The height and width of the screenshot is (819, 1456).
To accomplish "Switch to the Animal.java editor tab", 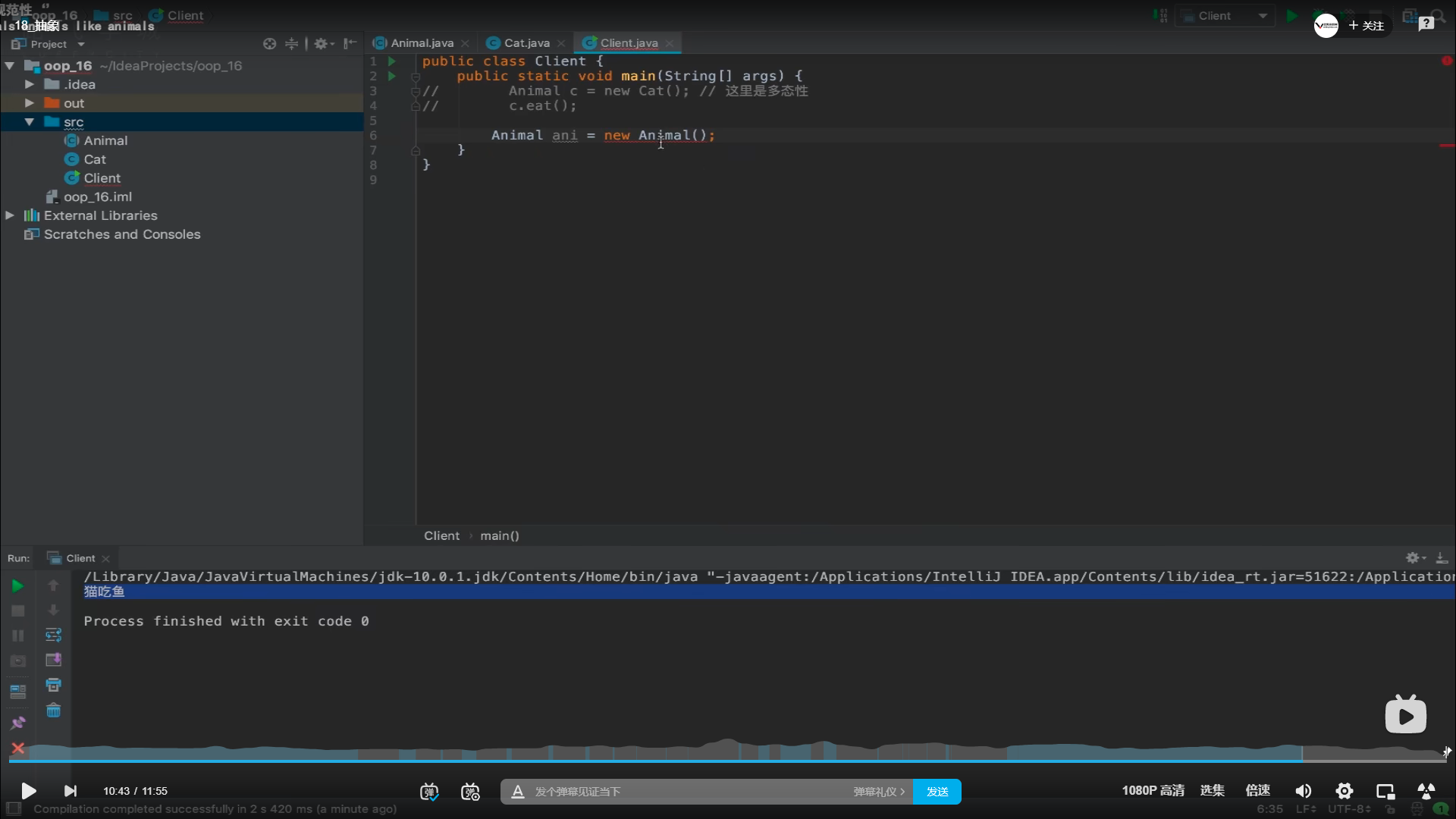I will pos(422,43).
